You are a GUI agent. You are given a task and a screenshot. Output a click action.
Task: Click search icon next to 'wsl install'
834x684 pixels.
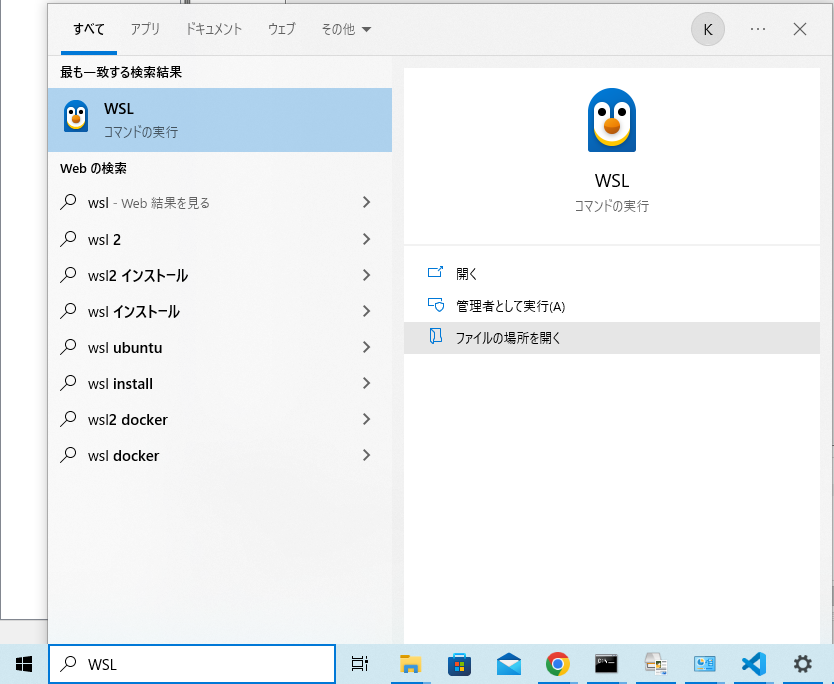pyautogui.click(x=68, y=383)
